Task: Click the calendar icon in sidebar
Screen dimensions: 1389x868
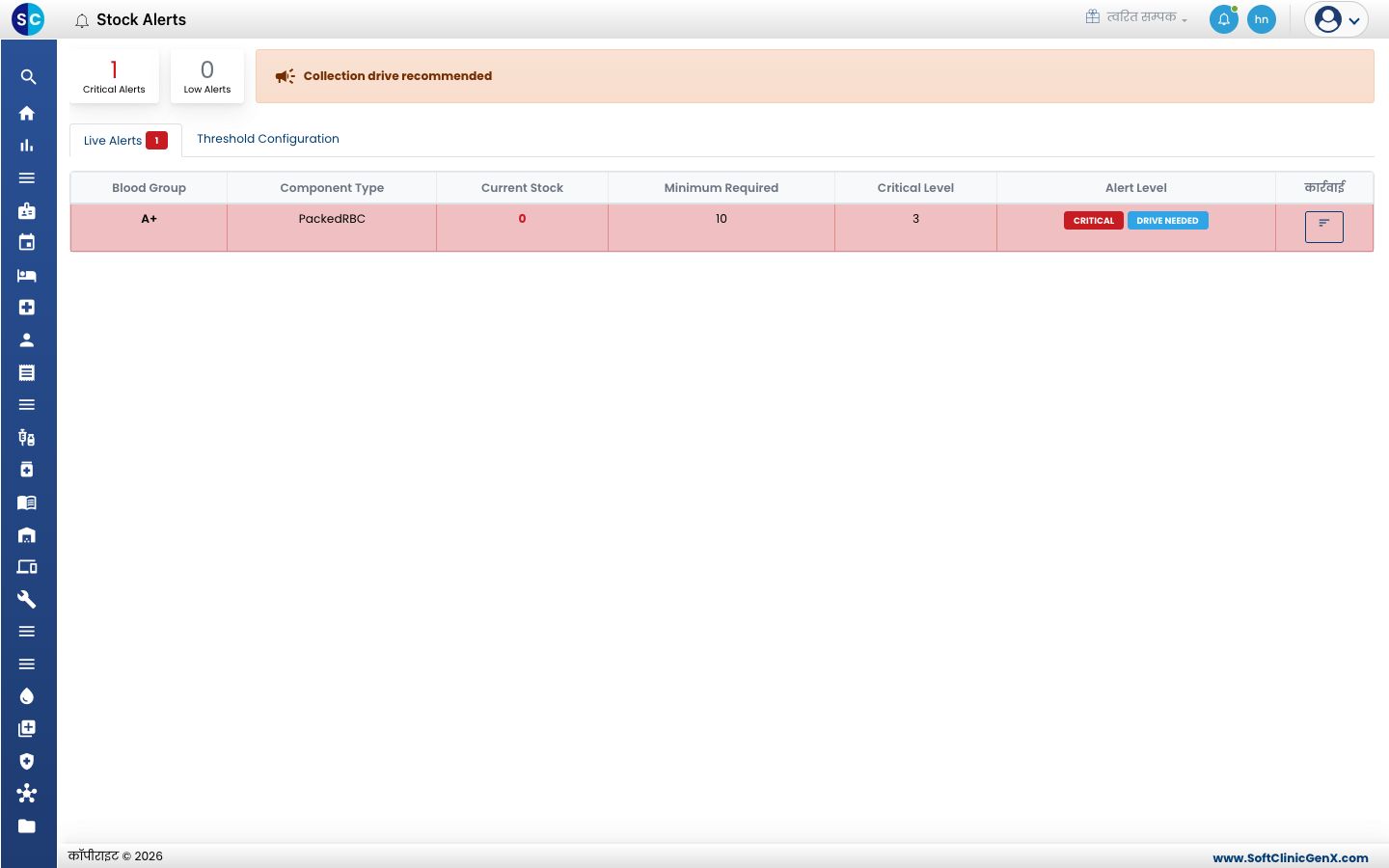Action: coord(27,243)
